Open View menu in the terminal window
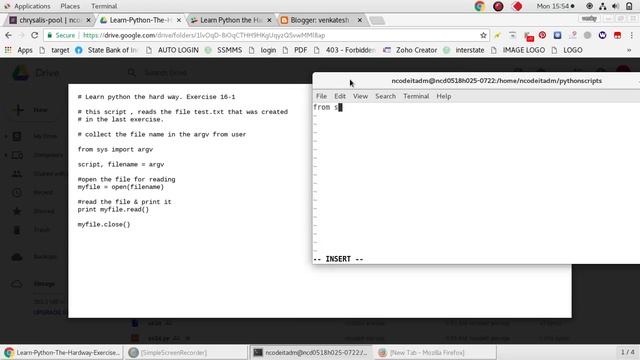Image resolution: width=640 pixels, height=360 pixels. (360, 96)
